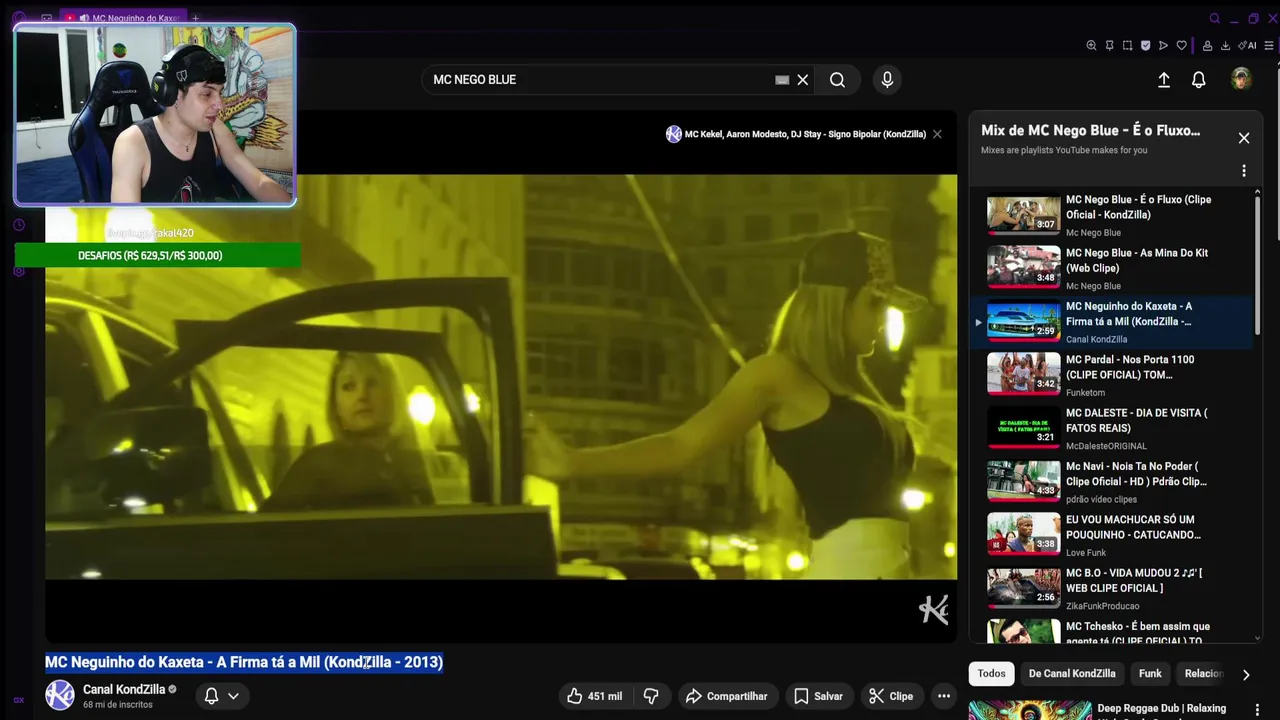Viewport: 1280px width, 720px height.
Task: Open the notification bell subscription dropdown
Action: [x=222, y=696]
